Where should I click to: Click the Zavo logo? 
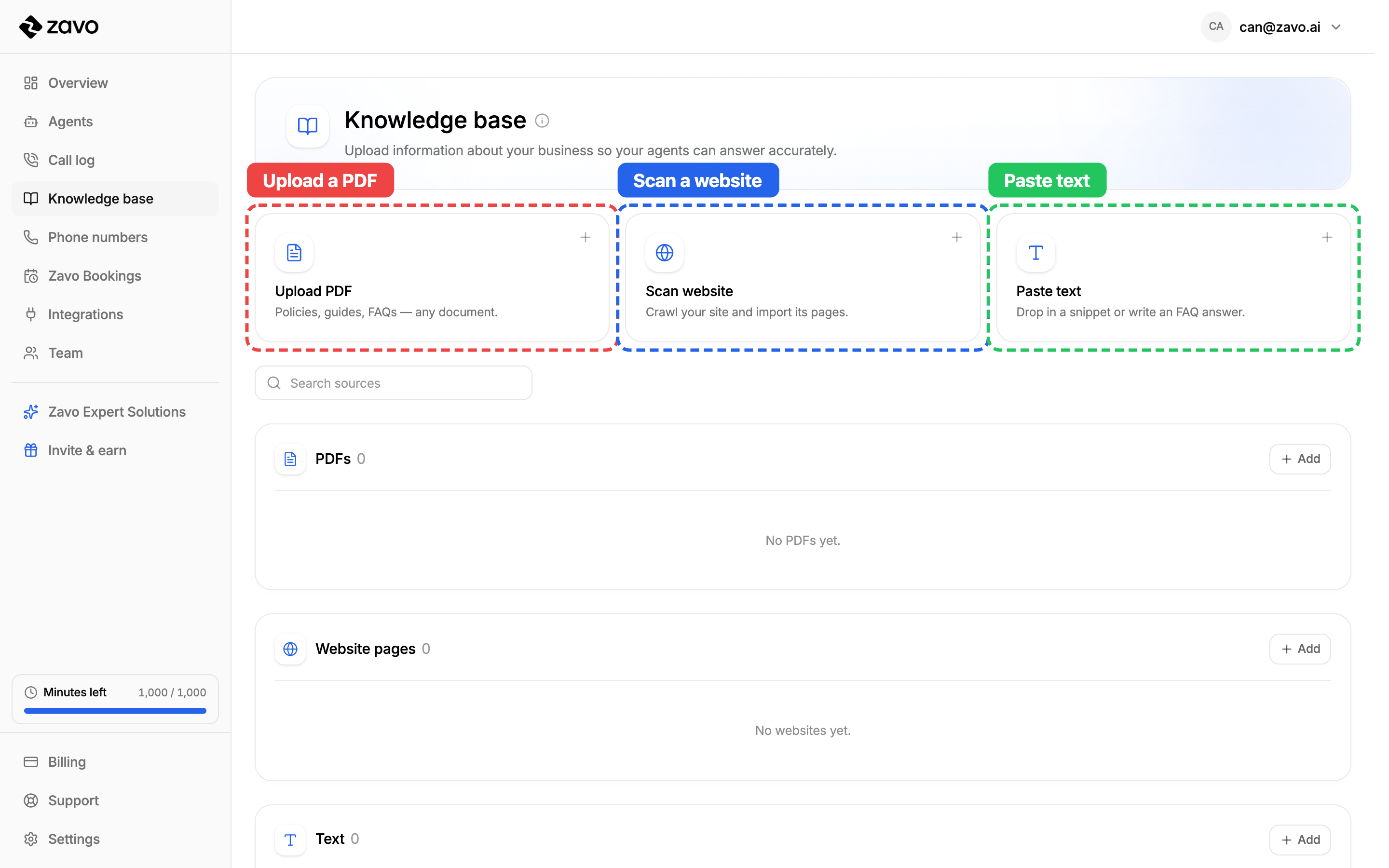click(x=58, y=27)
